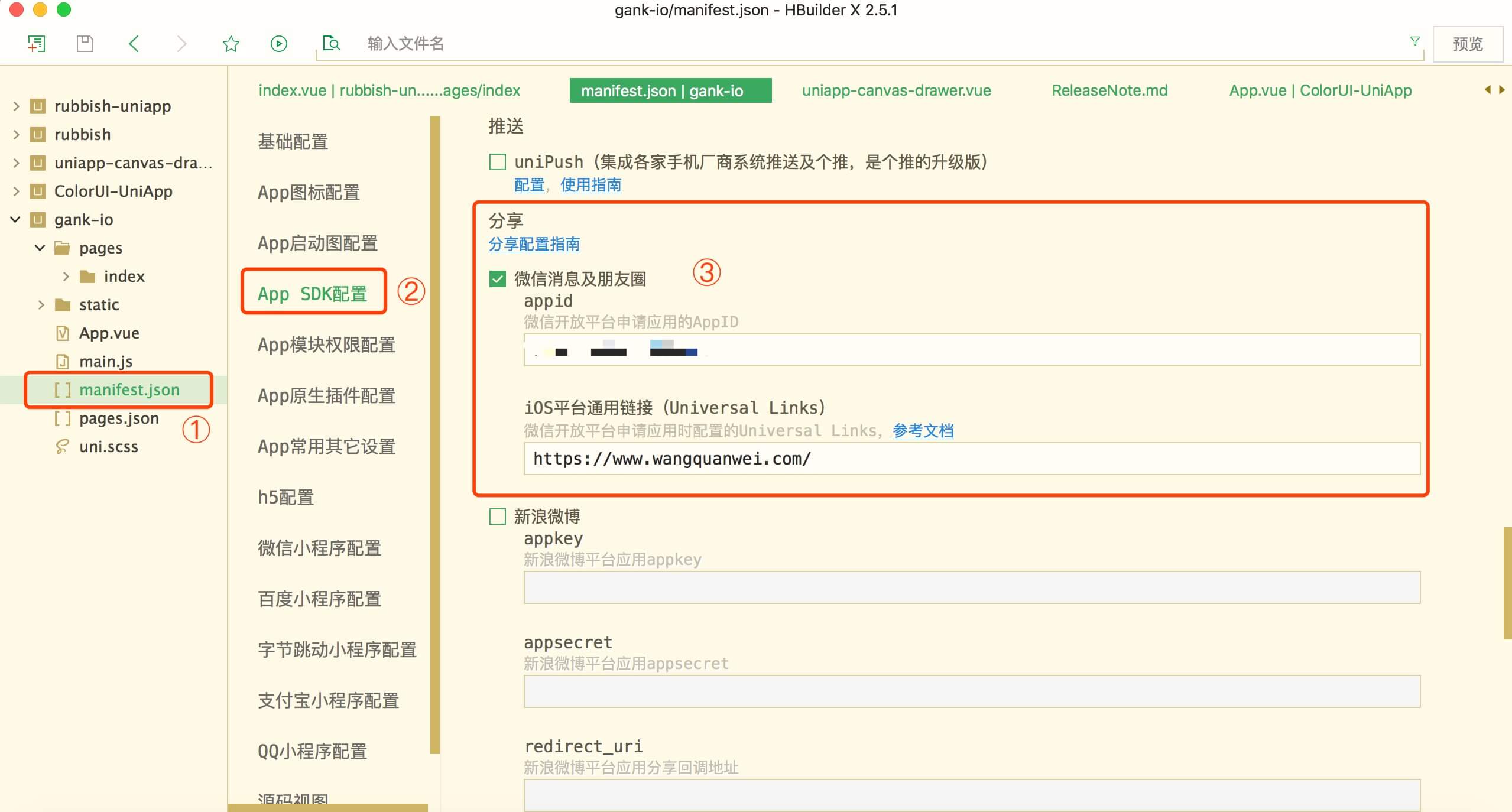Open App图标配置 section

(309, 192)
